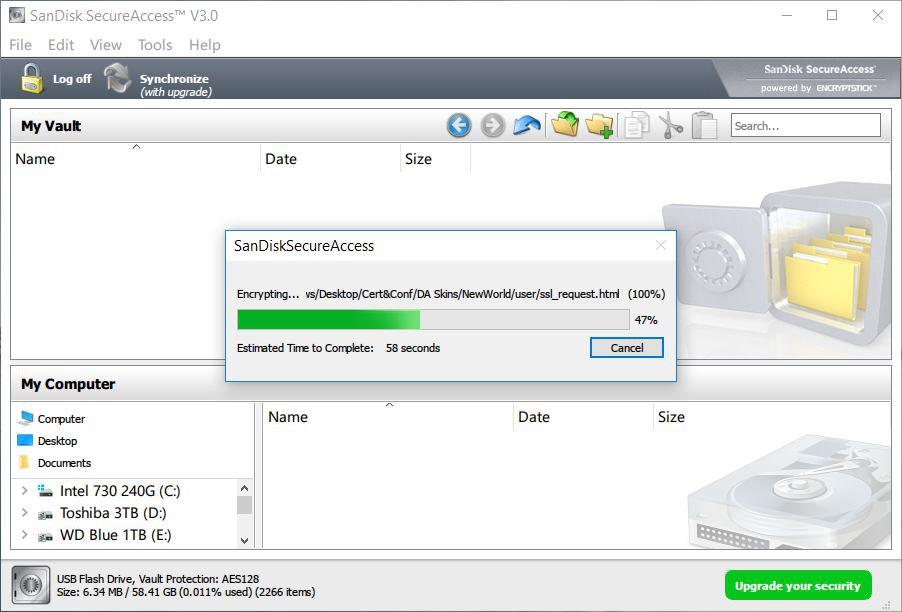This screenshot has width=902, height=612.
Task: Click the vault Search field
Action: [805, 125]
